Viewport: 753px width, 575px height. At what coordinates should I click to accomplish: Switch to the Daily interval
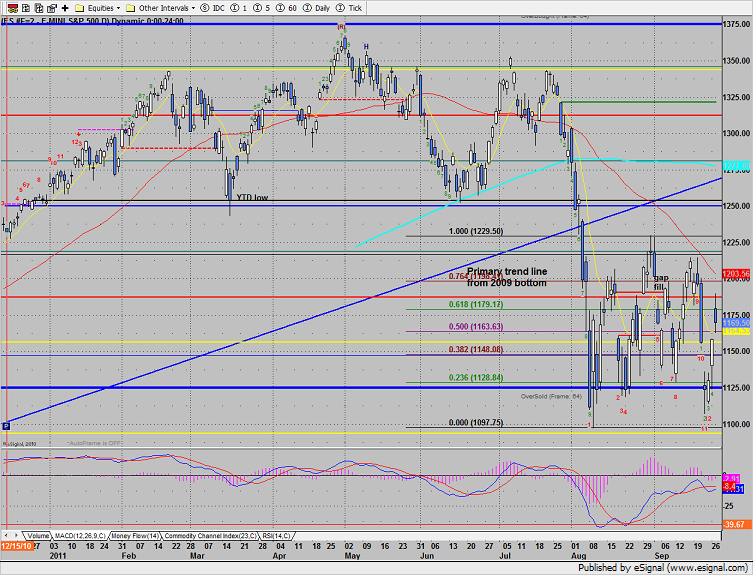(316, 8)
